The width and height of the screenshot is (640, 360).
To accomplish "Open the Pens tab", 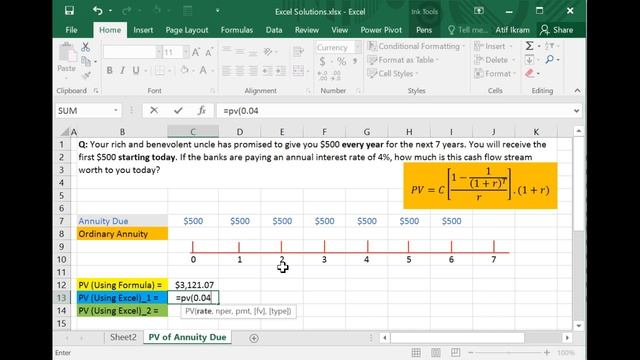I will (424, 30).
